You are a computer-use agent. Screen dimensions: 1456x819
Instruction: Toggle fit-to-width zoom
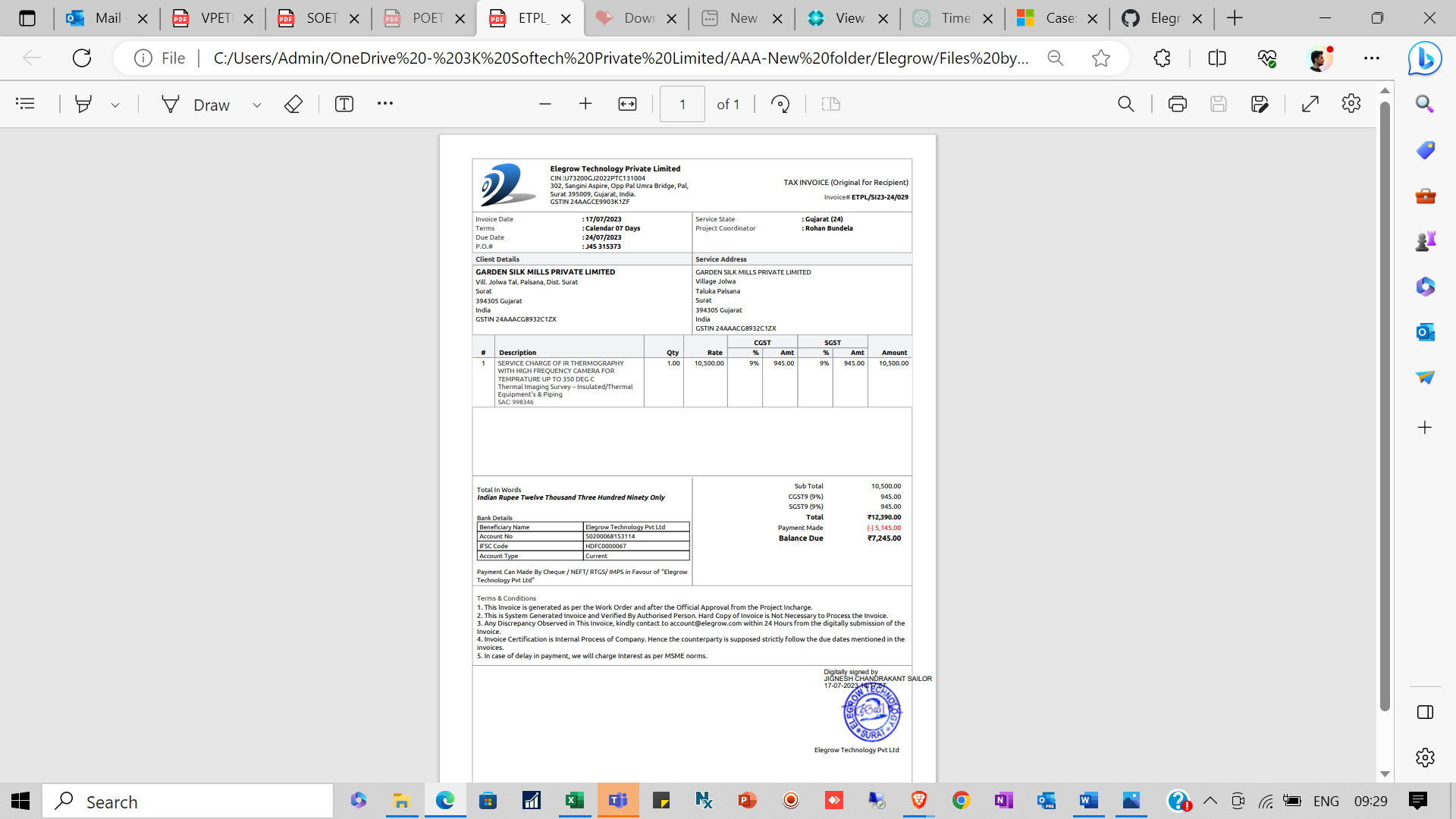pyautogui.click(x=627, y=104)
